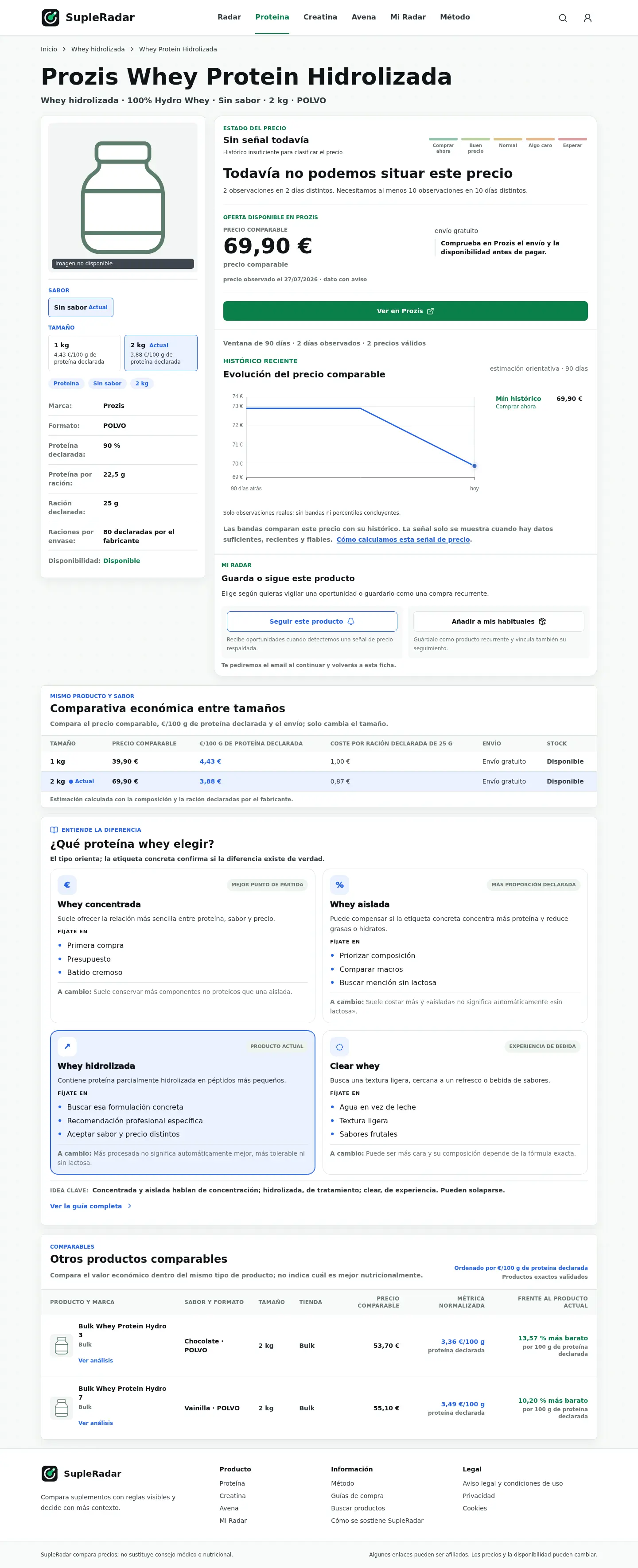Open Aviso legal y condiciones de uso

point(513,1484)
